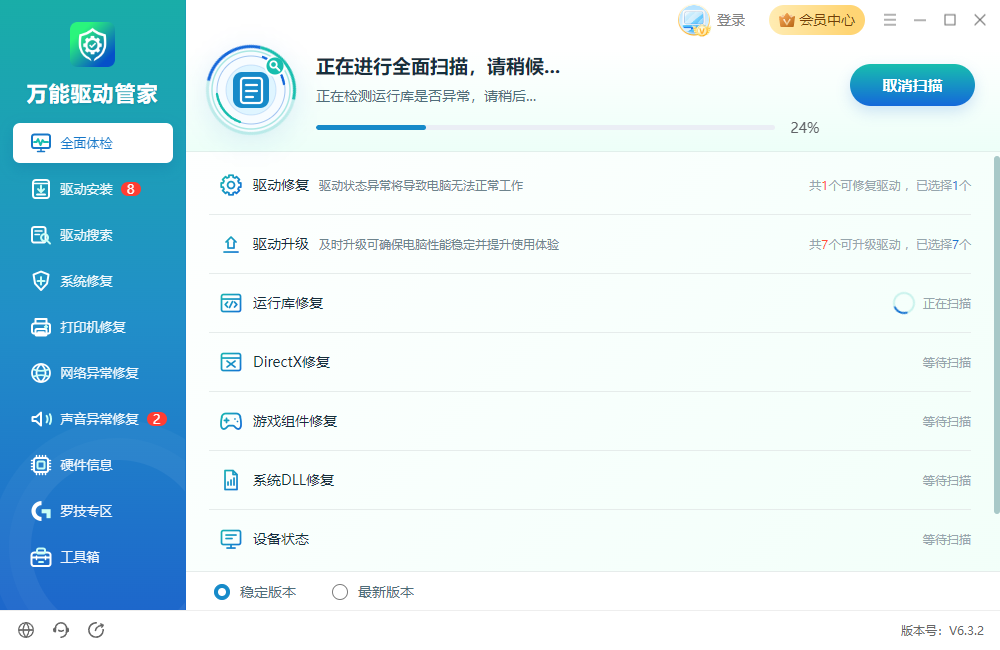
Task: Select the 最新版本 radio button
Action: (340, 592)
